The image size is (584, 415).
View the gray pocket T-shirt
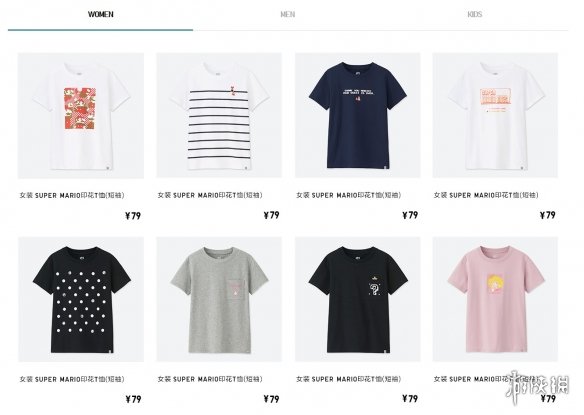point(219,300)
